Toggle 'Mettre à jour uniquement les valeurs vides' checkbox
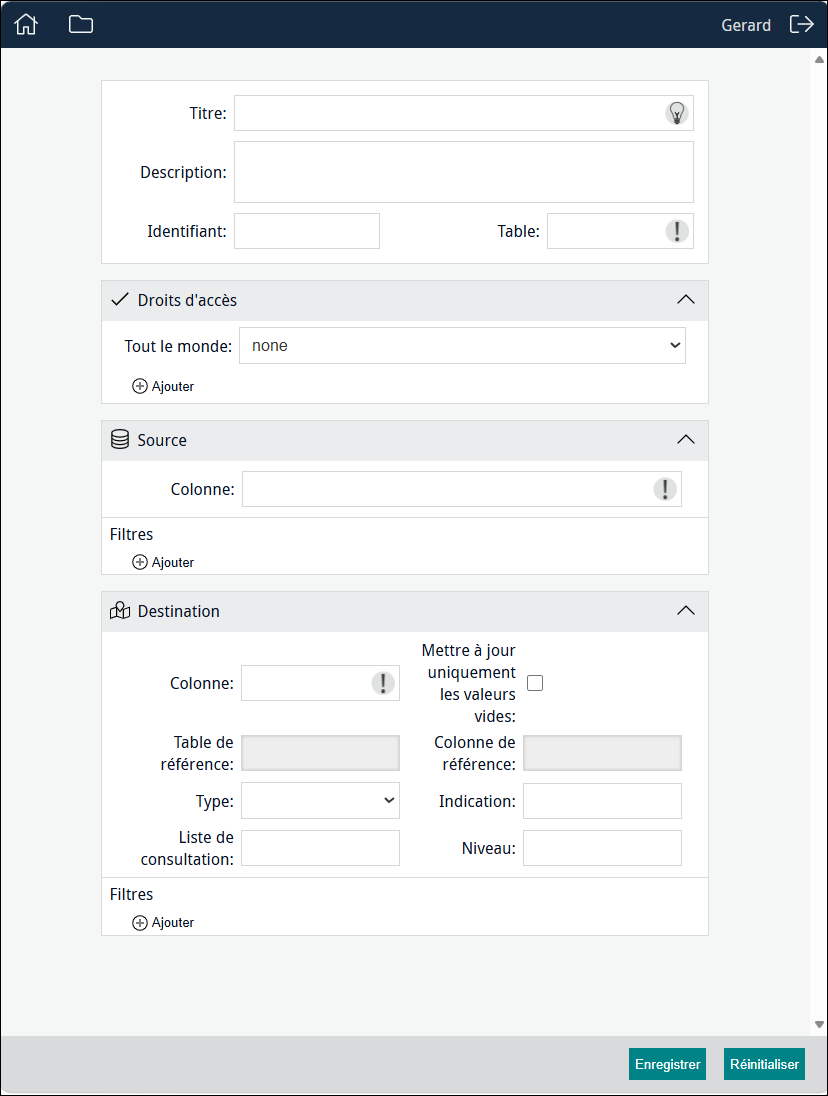 tap(535, 683)
